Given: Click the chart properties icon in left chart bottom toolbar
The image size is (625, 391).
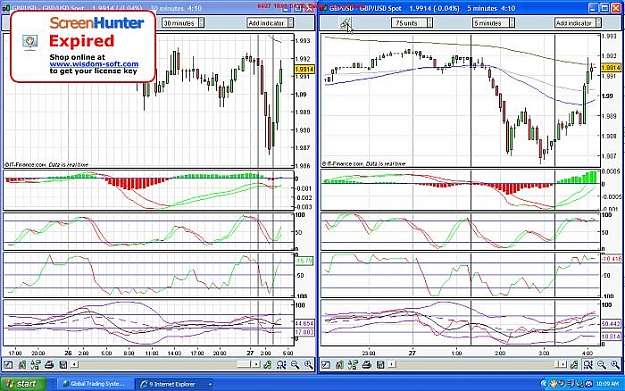Looking at the screenshot, I should point(8,364).
